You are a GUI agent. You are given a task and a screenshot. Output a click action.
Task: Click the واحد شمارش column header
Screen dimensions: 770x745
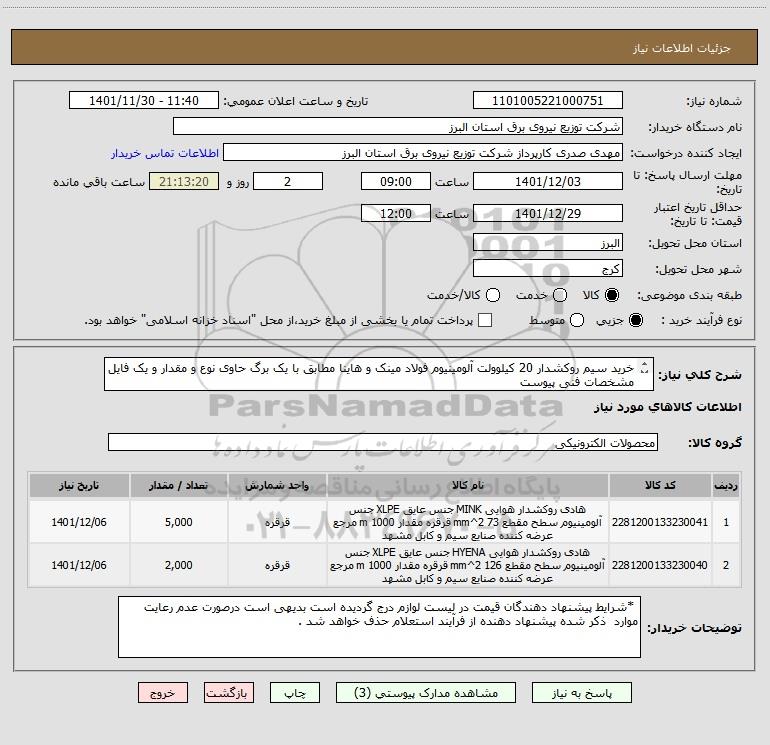tap(277, 485)
